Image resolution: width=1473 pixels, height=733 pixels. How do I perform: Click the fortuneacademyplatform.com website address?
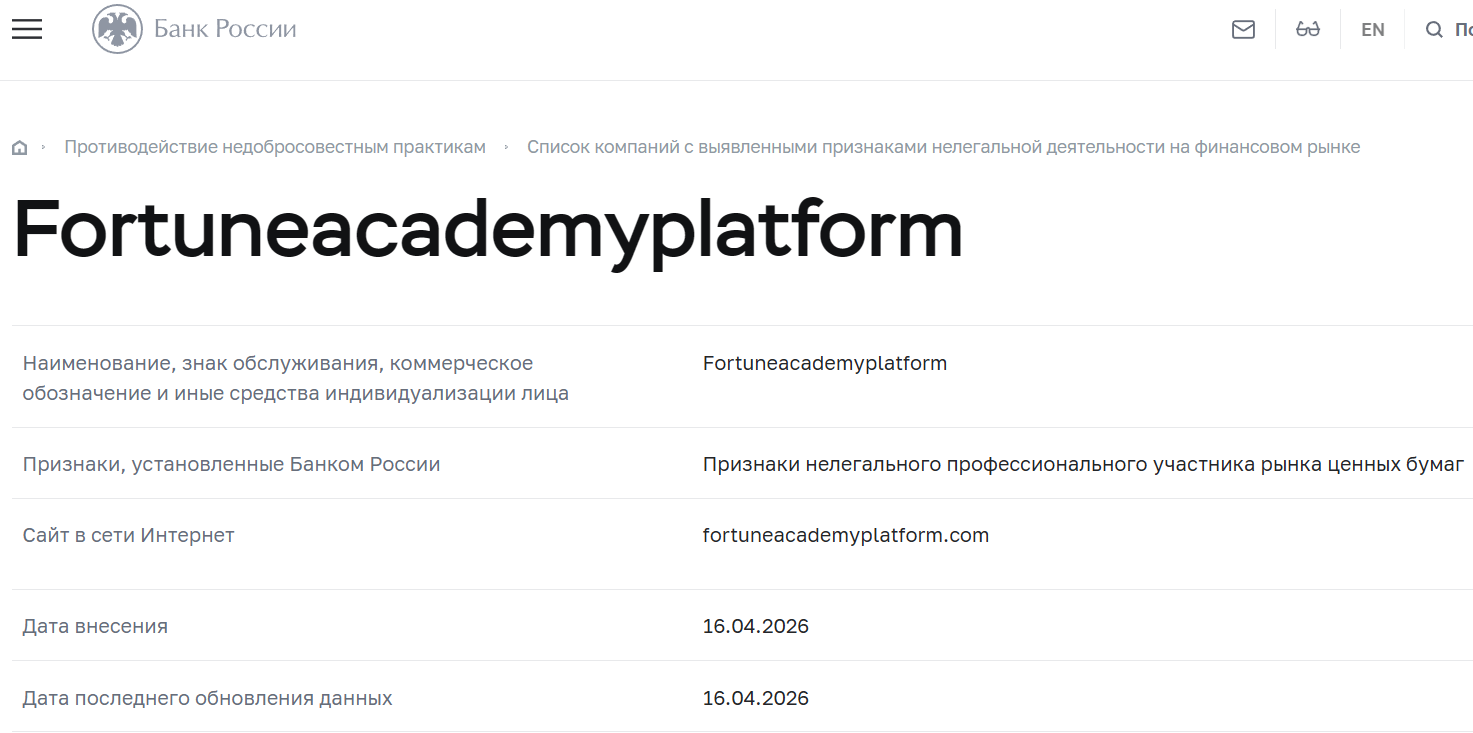pyautogui.click(x=845, y=535)
